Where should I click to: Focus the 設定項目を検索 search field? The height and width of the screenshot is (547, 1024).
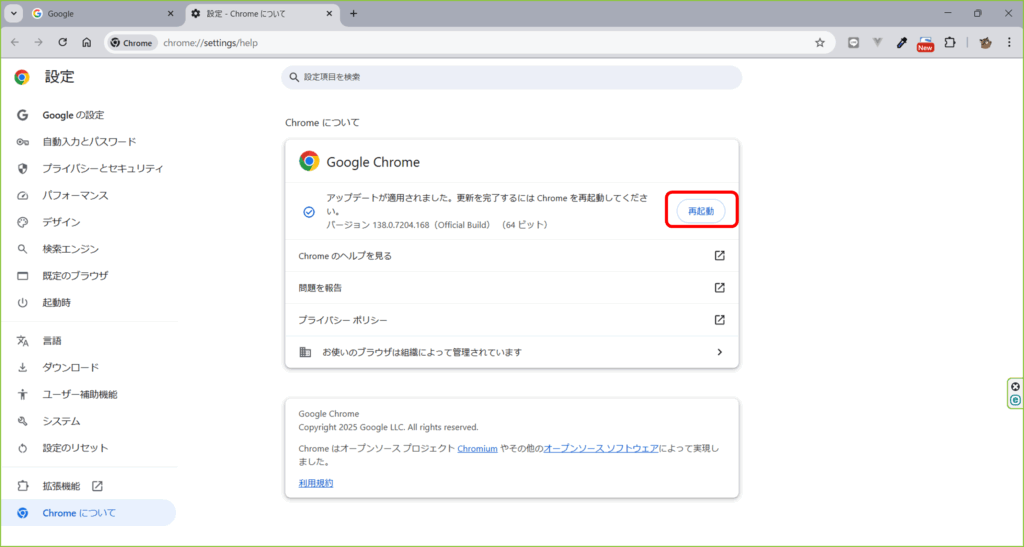point(511,77)
